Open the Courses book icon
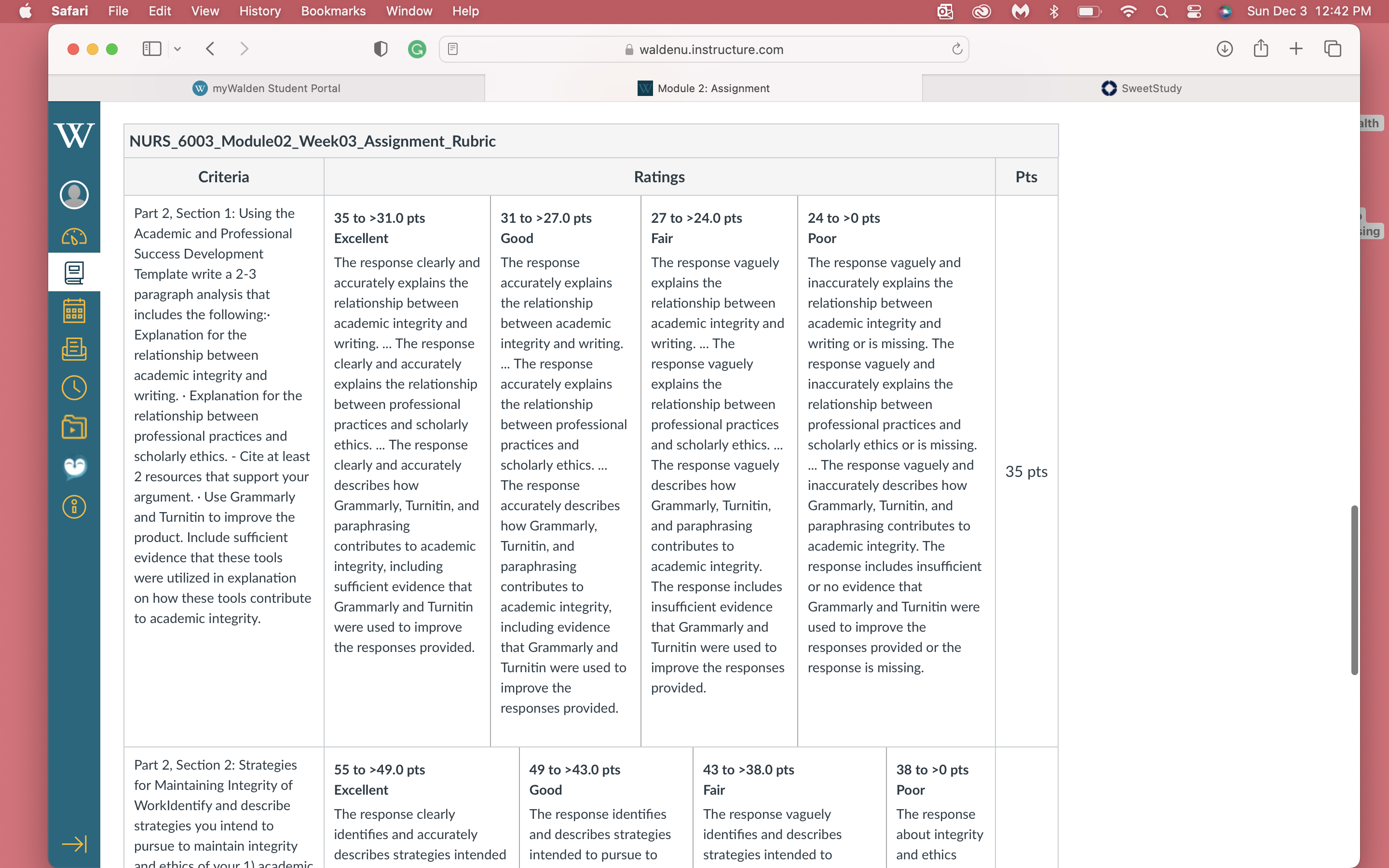The image size is (1389, 868). click(x=74, y=272)
